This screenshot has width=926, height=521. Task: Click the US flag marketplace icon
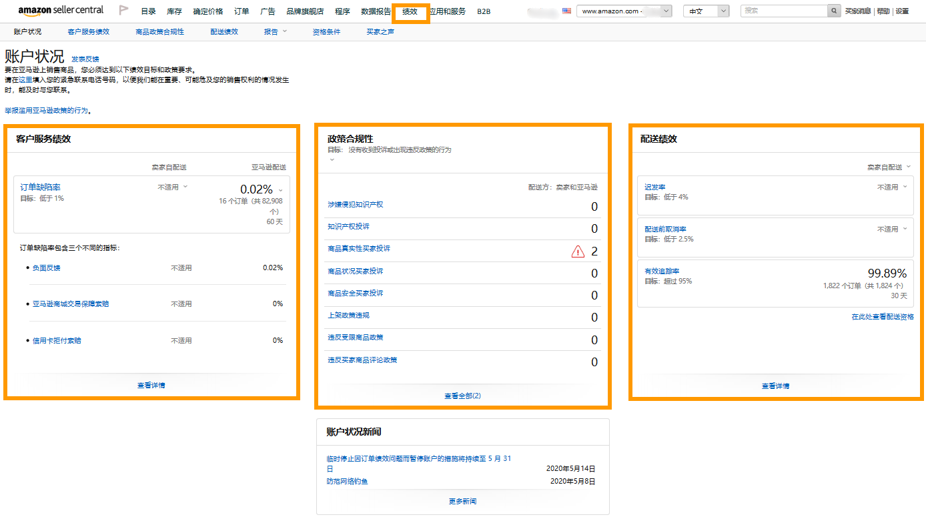point(567,11)
